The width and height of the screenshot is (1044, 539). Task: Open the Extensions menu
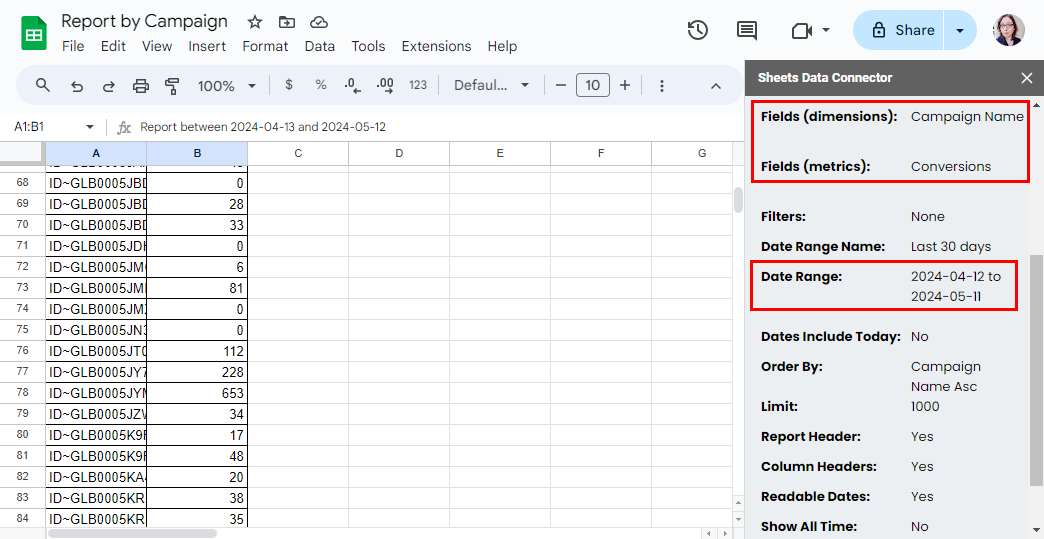[436, 46]
